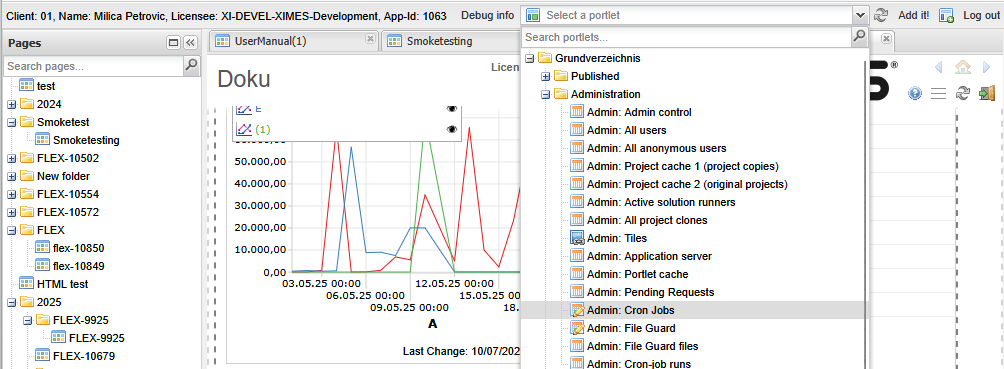Collapse the Pages panel with double-arrow icon

(190, 43)
